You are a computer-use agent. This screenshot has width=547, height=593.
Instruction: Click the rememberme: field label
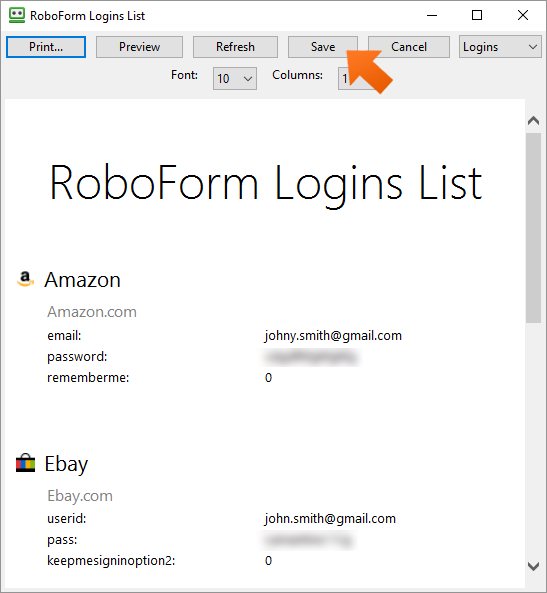click(x=88, y=378)
